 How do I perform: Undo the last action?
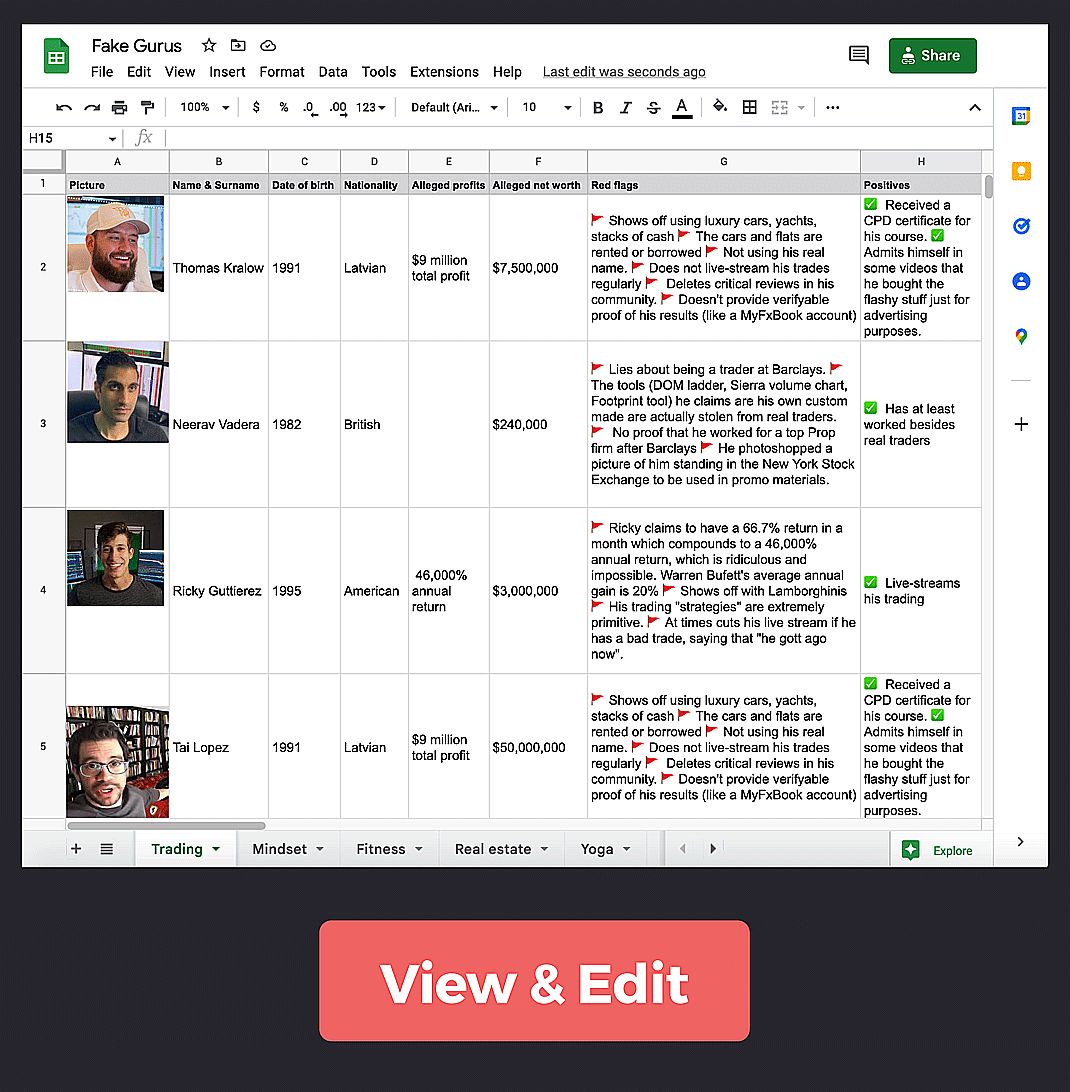click(64, 107)
